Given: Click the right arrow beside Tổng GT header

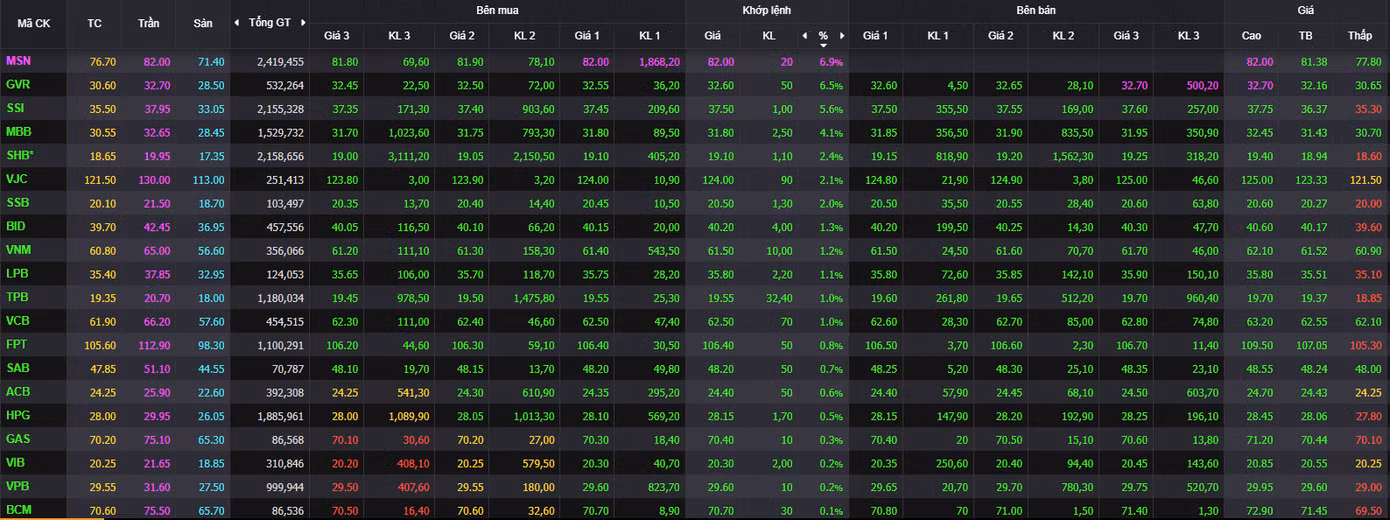Looking at the screenshot, I should (303, 22).
